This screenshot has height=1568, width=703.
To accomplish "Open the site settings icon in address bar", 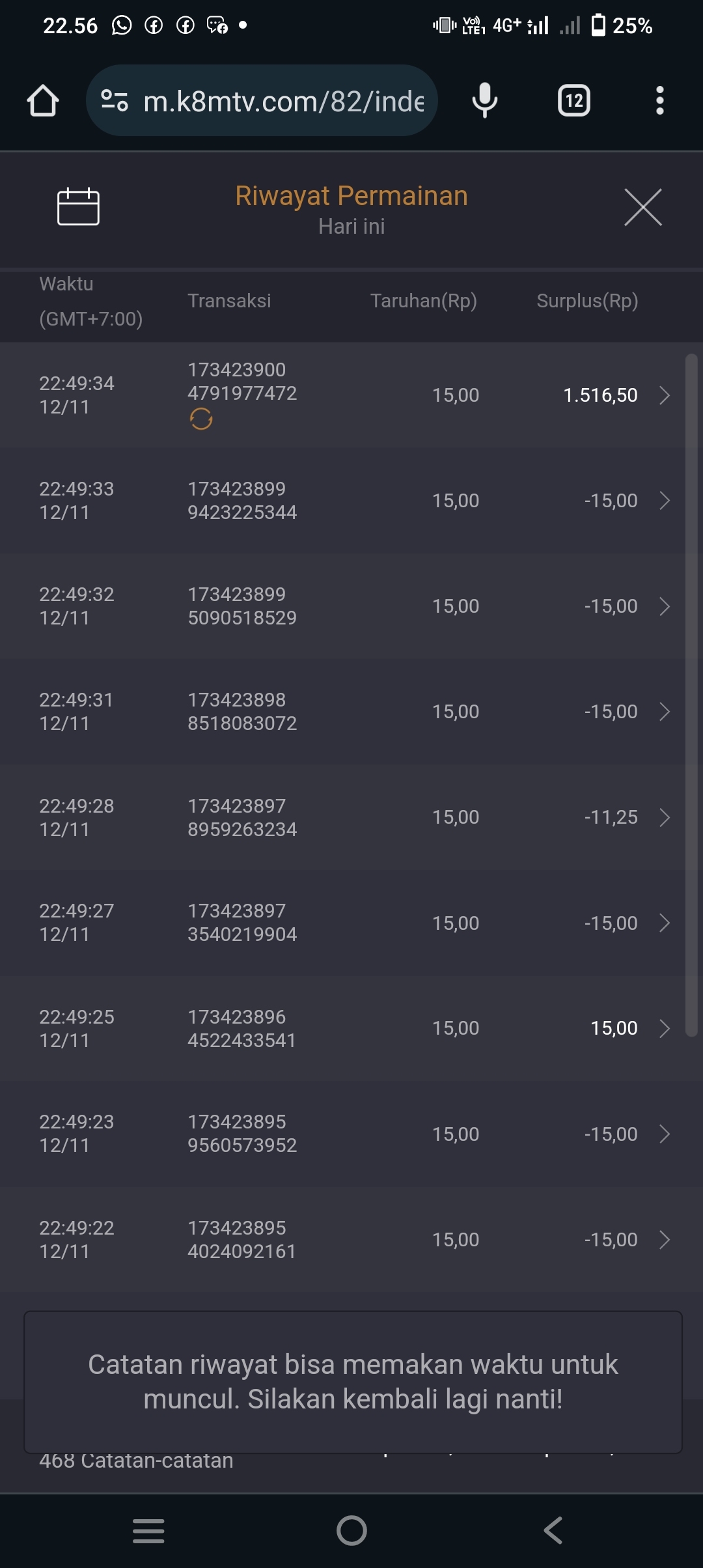I will point(115,101).
